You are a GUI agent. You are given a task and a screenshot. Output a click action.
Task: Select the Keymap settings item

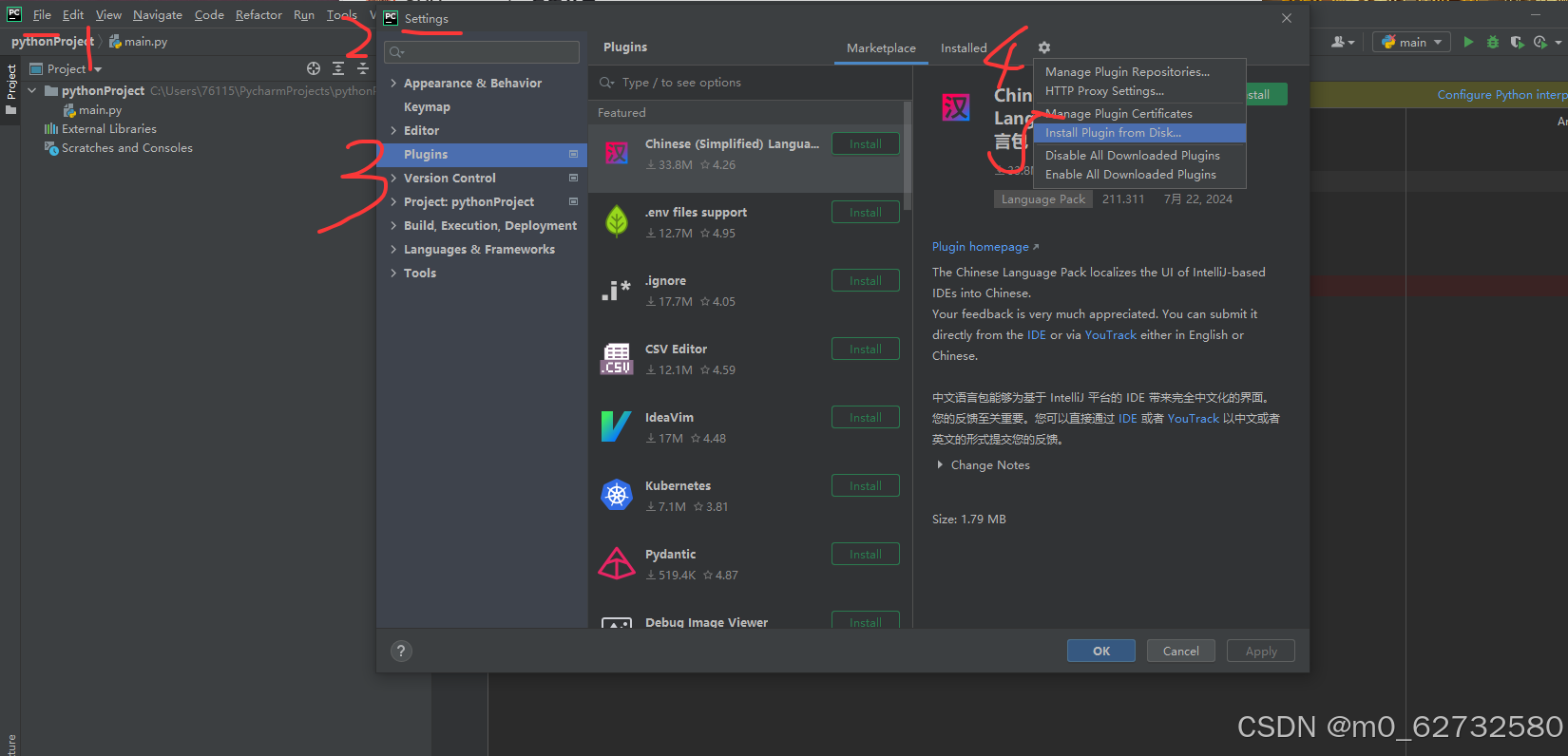(x=427, y=106)
